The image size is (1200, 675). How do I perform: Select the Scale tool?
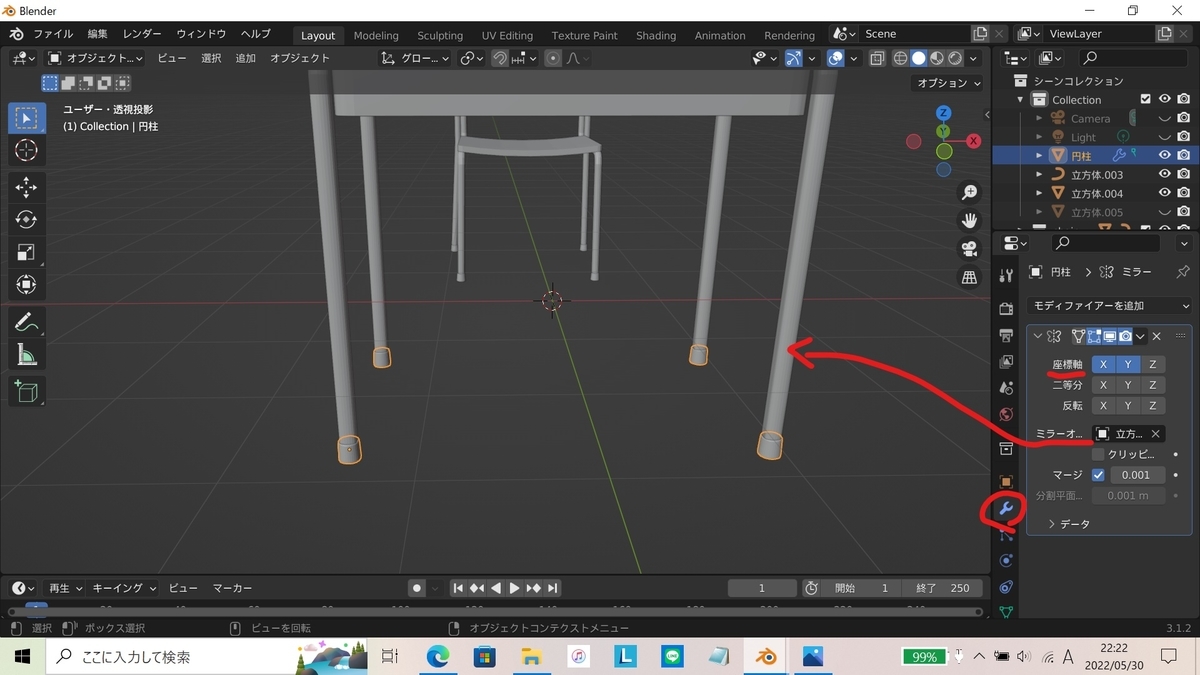pos(27,253)
